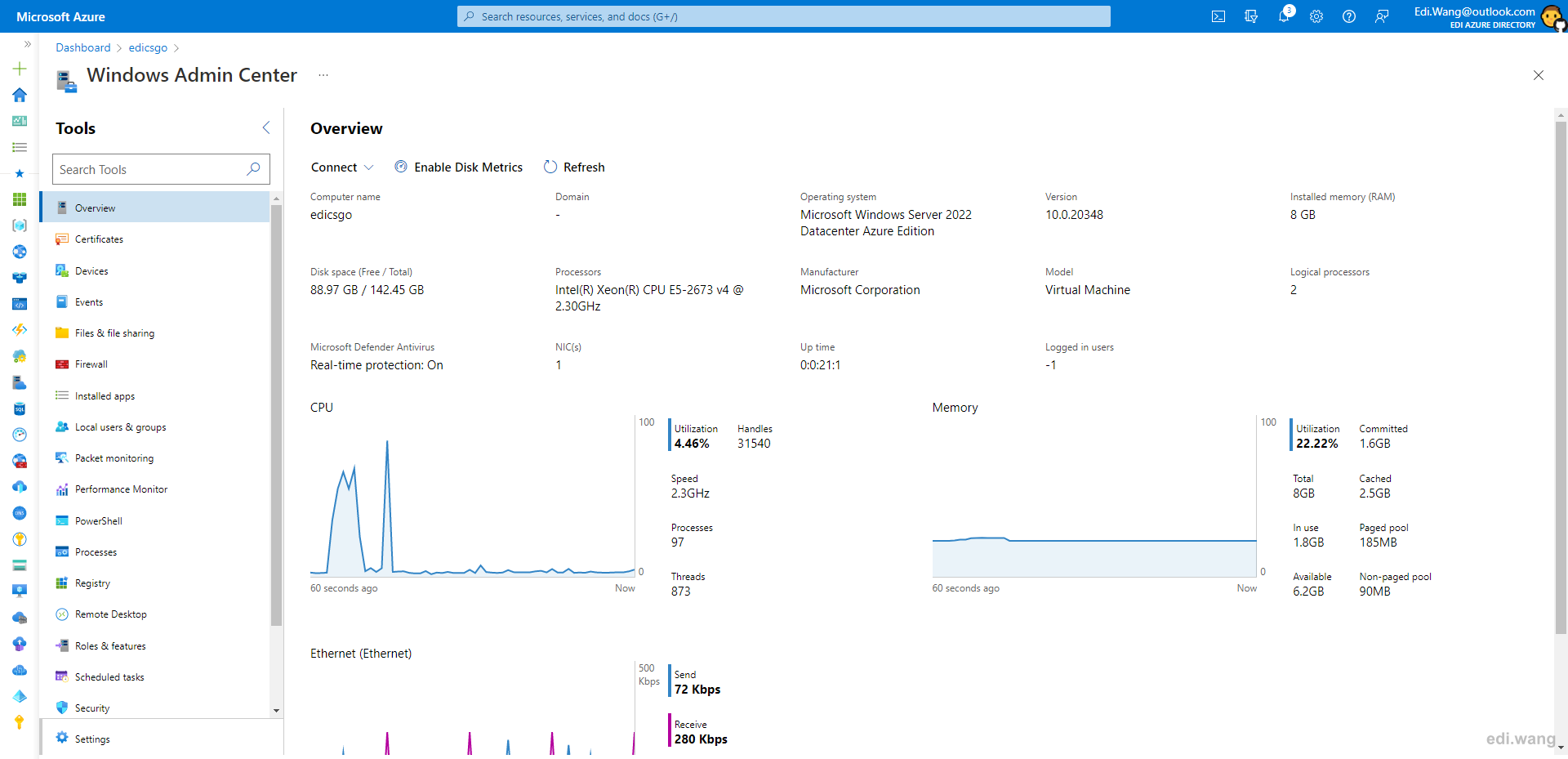Click the Enable Disk Metrics button label
The height and width of the screenshot is (759, 1568).
[468, 167]
